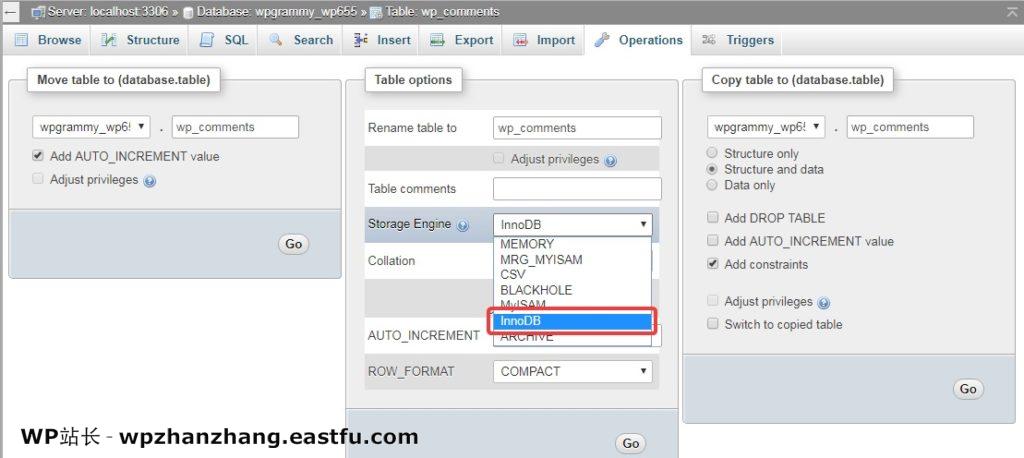Select the Data only radio button
Screen dimensions: 1024x458
(712, 185)
